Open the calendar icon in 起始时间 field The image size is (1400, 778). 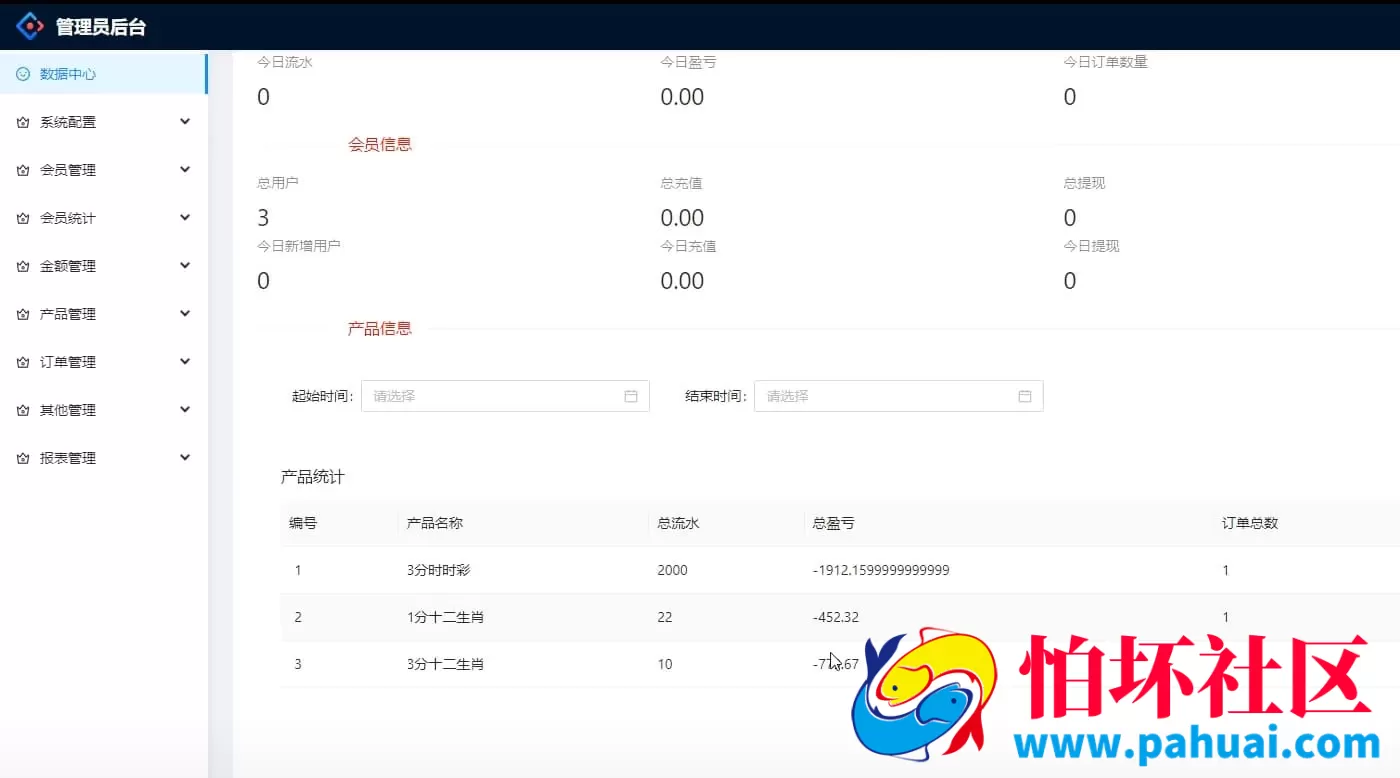coord(630,396)
